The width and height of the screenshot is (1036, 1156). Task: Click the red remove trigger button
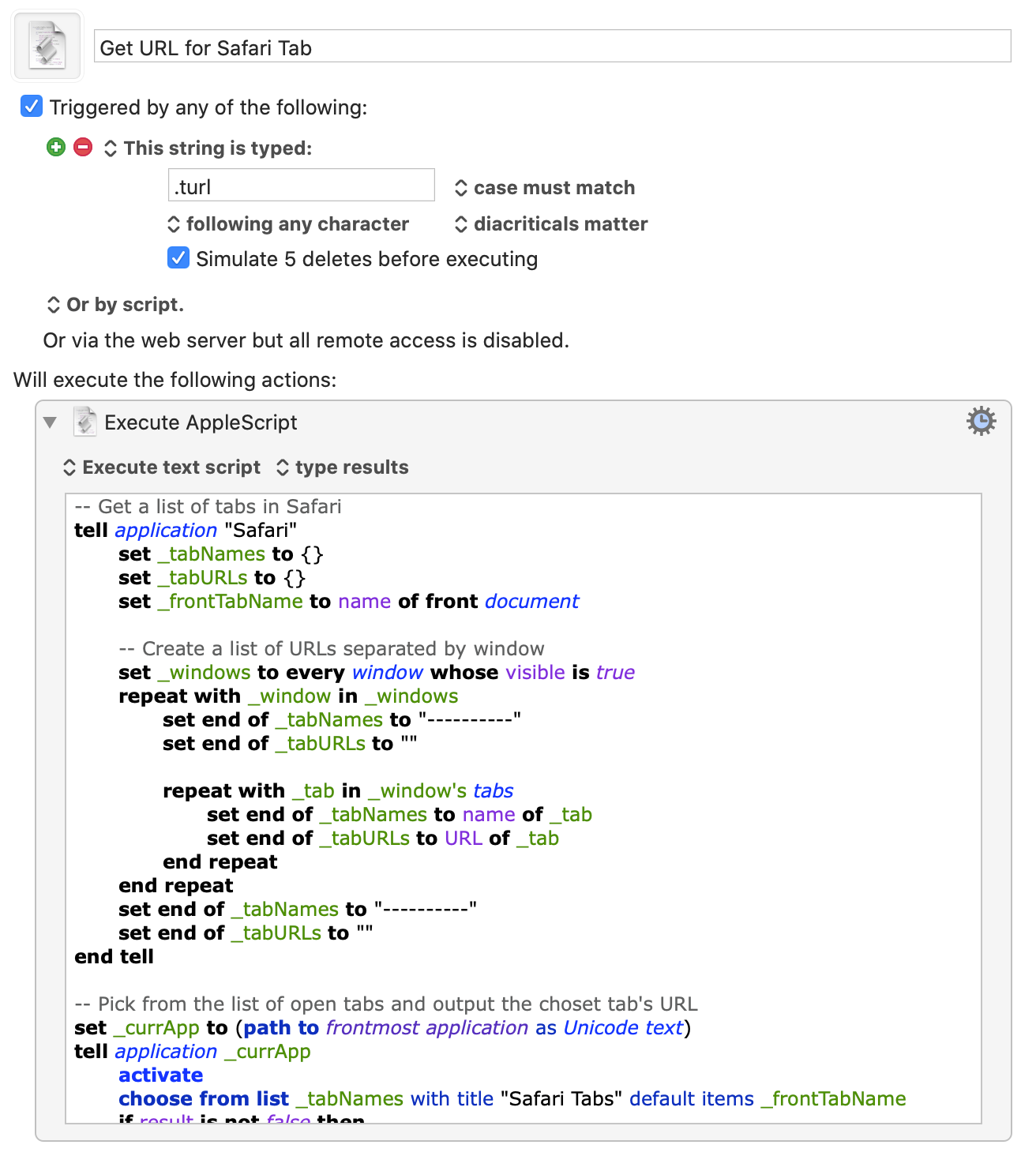pyautogui.click(x=83, y=147)
